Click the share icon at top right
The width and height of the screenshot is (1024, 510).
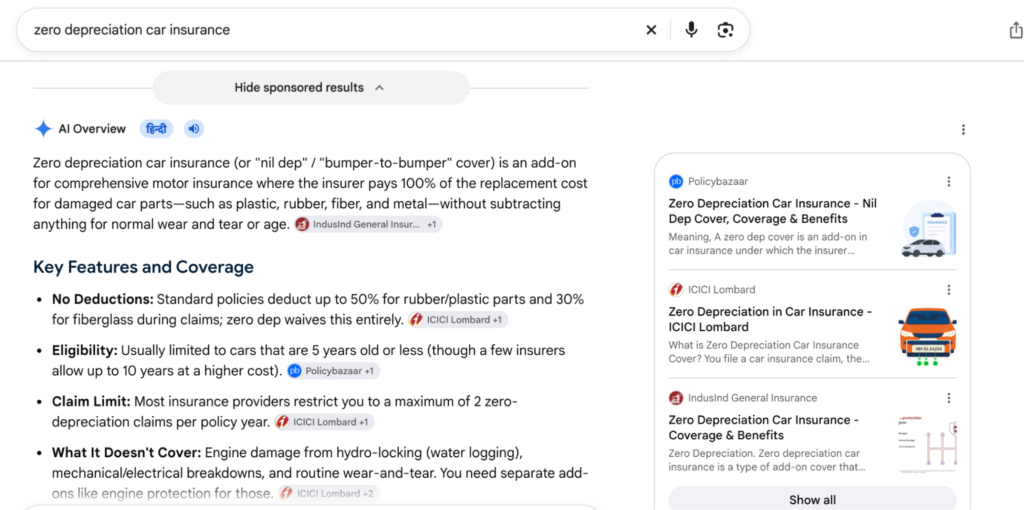1016,30
